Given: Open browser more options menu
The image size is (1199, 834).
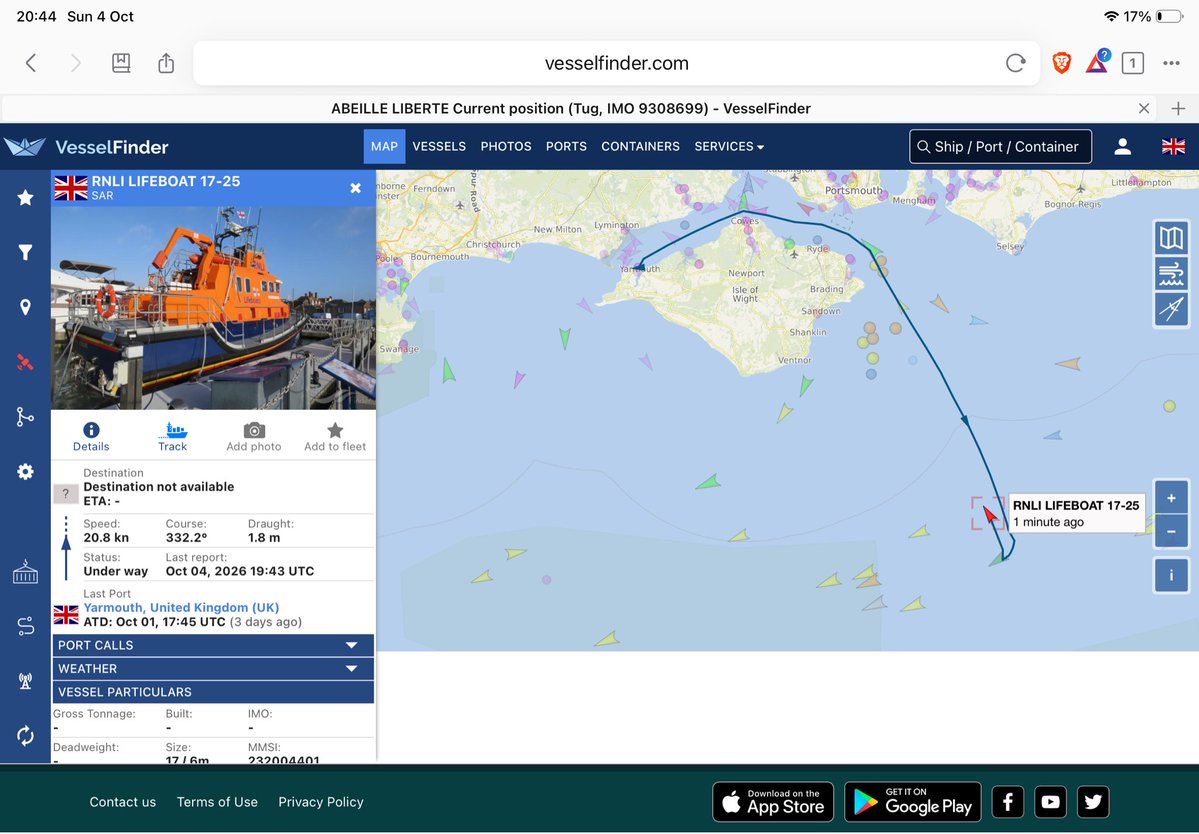Looking at the screenshot, I should click(x=1171, y=63).
